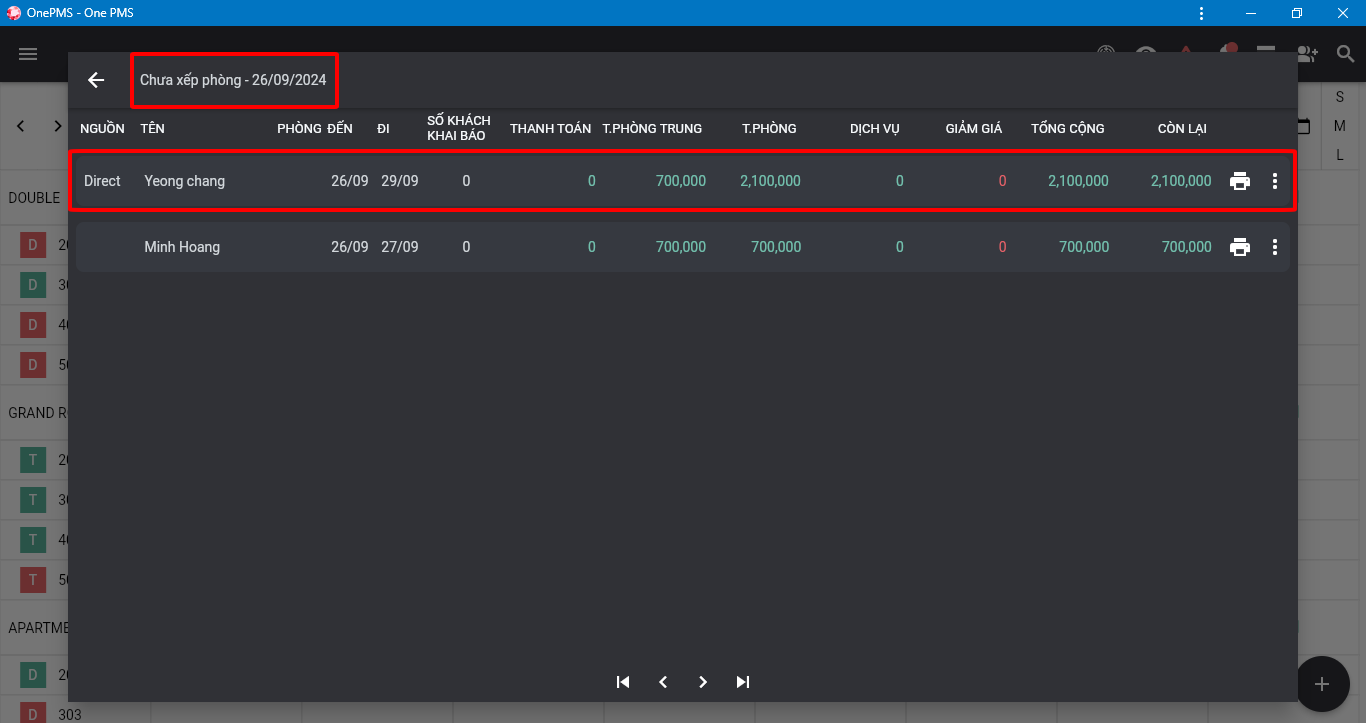Screen dimensions: 1366x723
Task: Choose the M size option
Action: (x=1340, y=126)
